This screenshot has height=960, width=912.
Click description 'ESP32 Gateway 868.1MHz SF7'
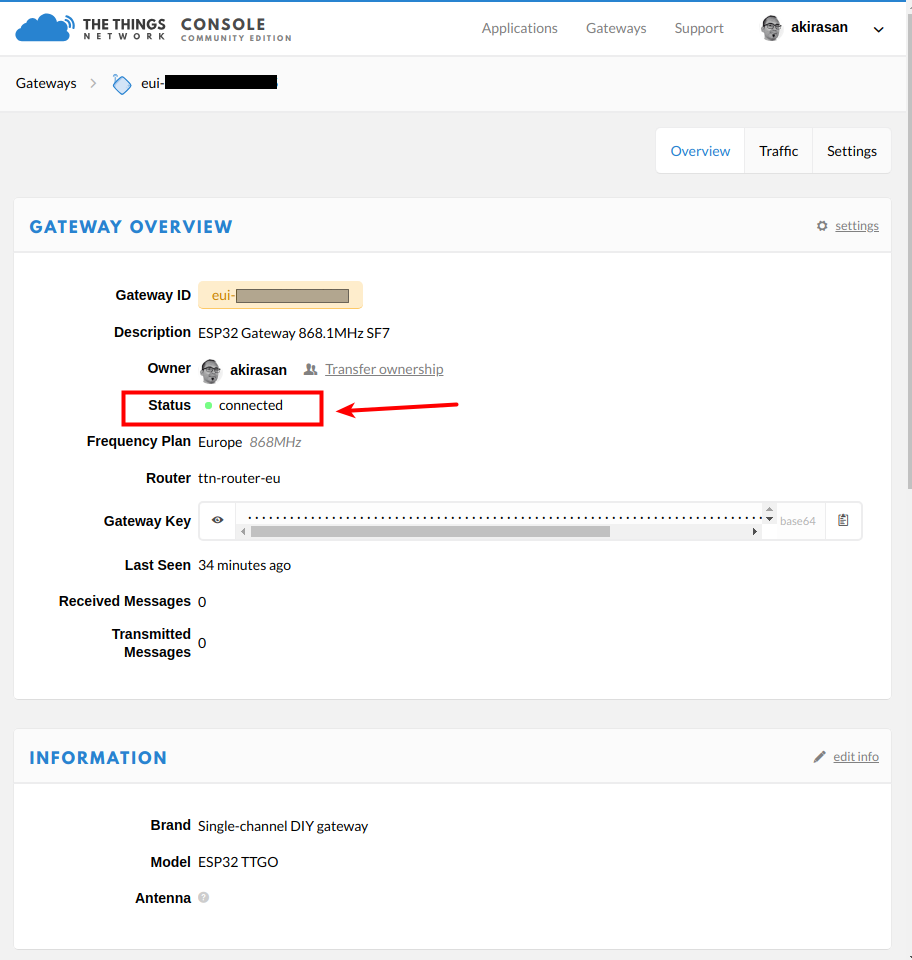pyautogui.click(x=294, y=333)
